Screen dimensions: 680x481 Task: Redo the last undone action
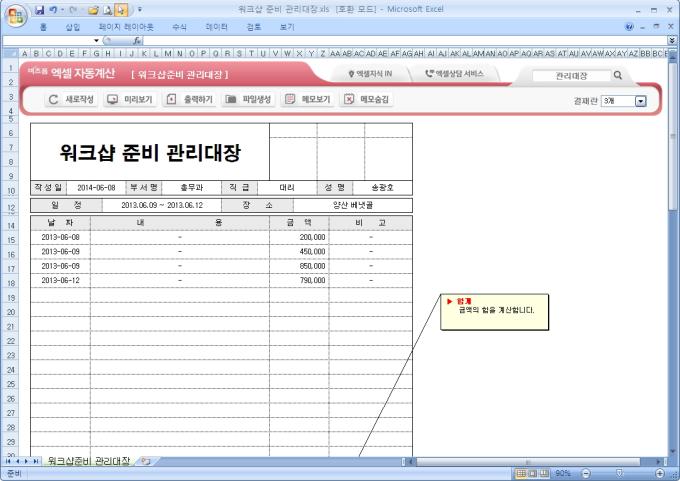tap(73, 10)
